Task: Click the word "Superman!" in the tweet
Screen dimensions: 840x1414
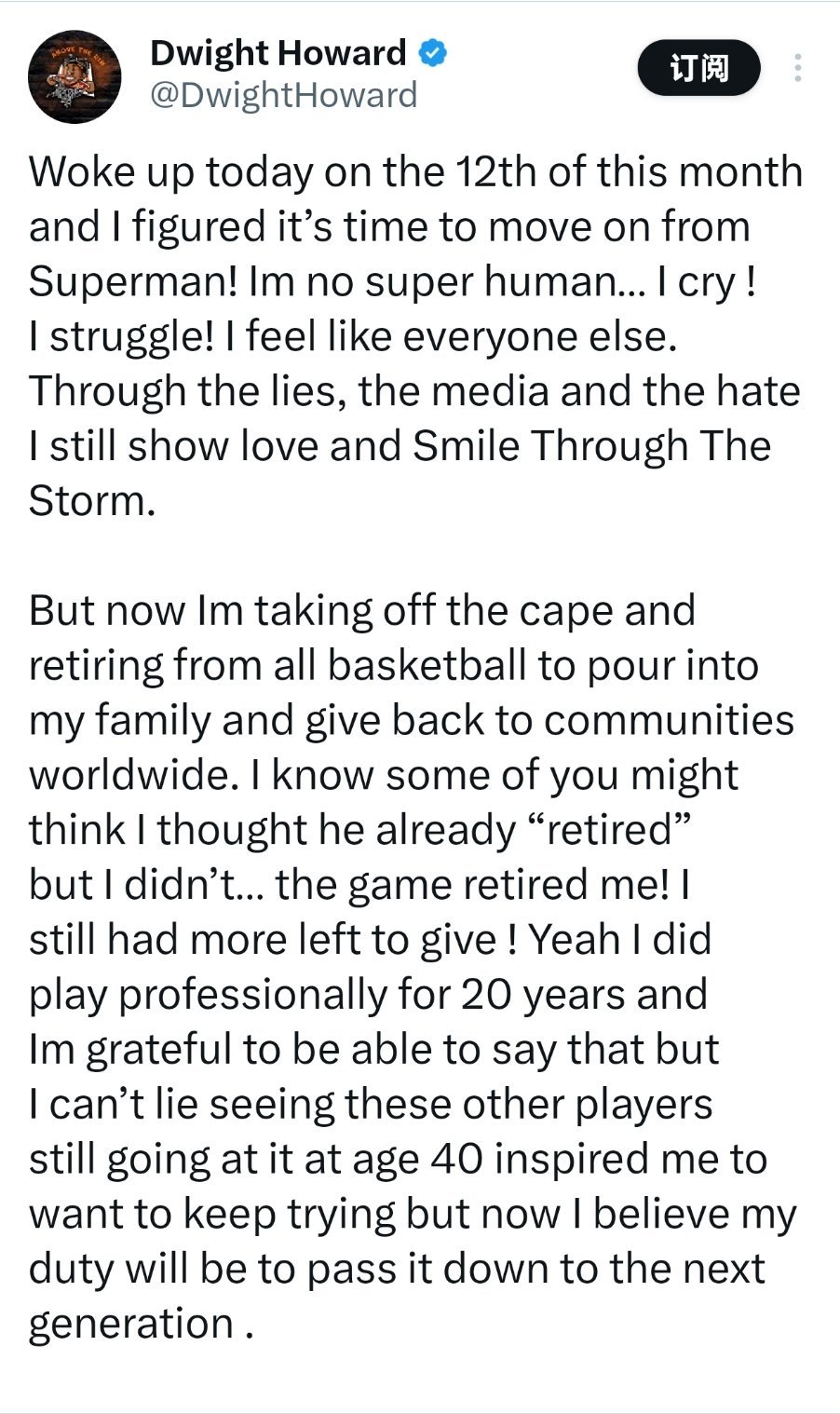Action: 133,281
